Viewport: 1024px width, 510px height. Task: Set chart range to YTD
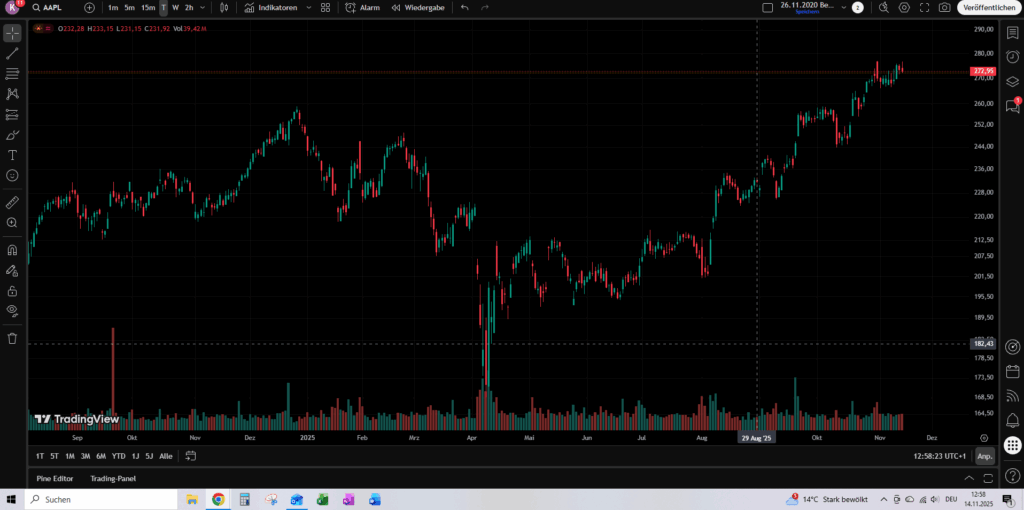coord(118,456)
